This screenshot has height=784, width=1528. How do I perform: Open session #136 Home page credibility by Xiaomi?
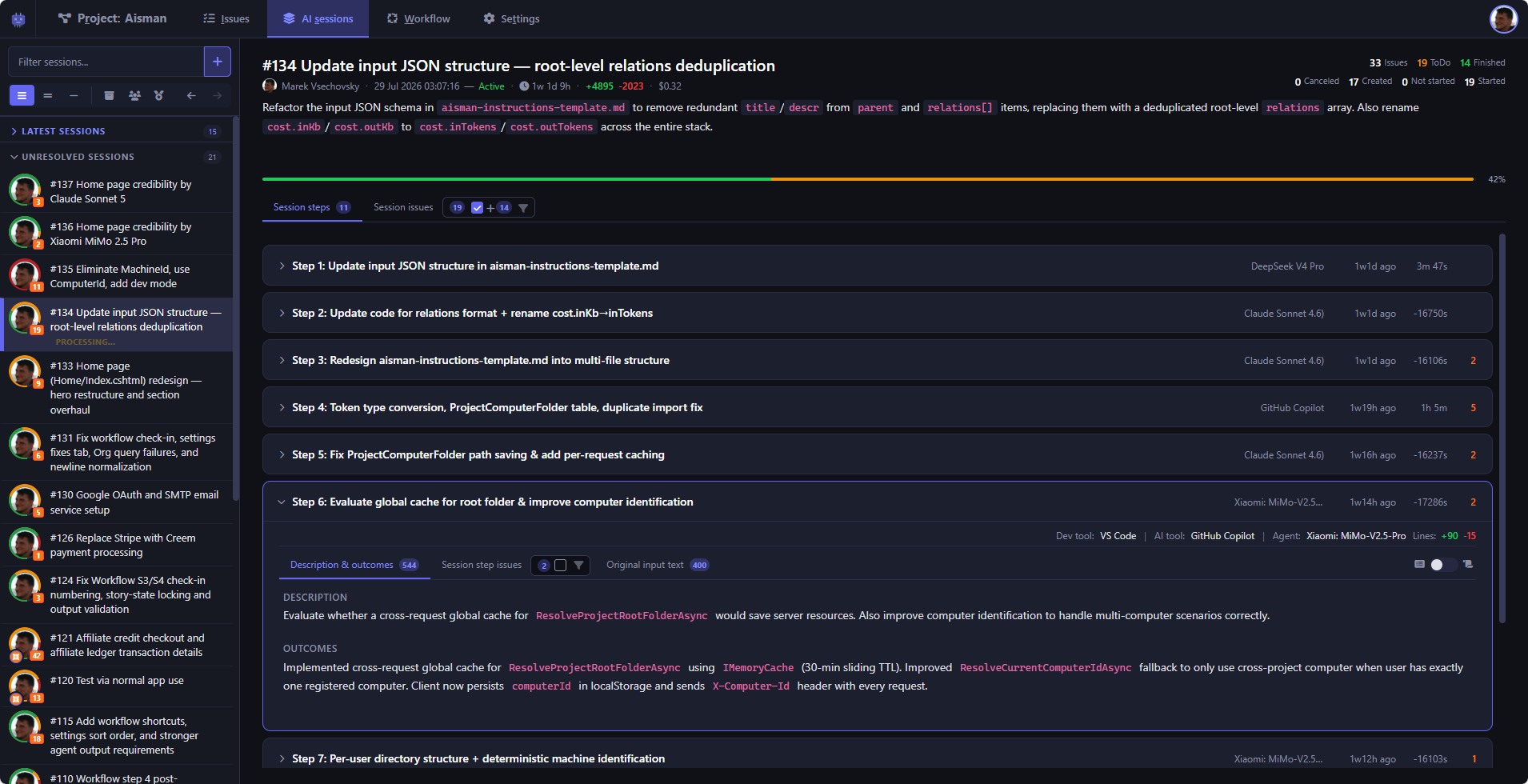(118, 234)
